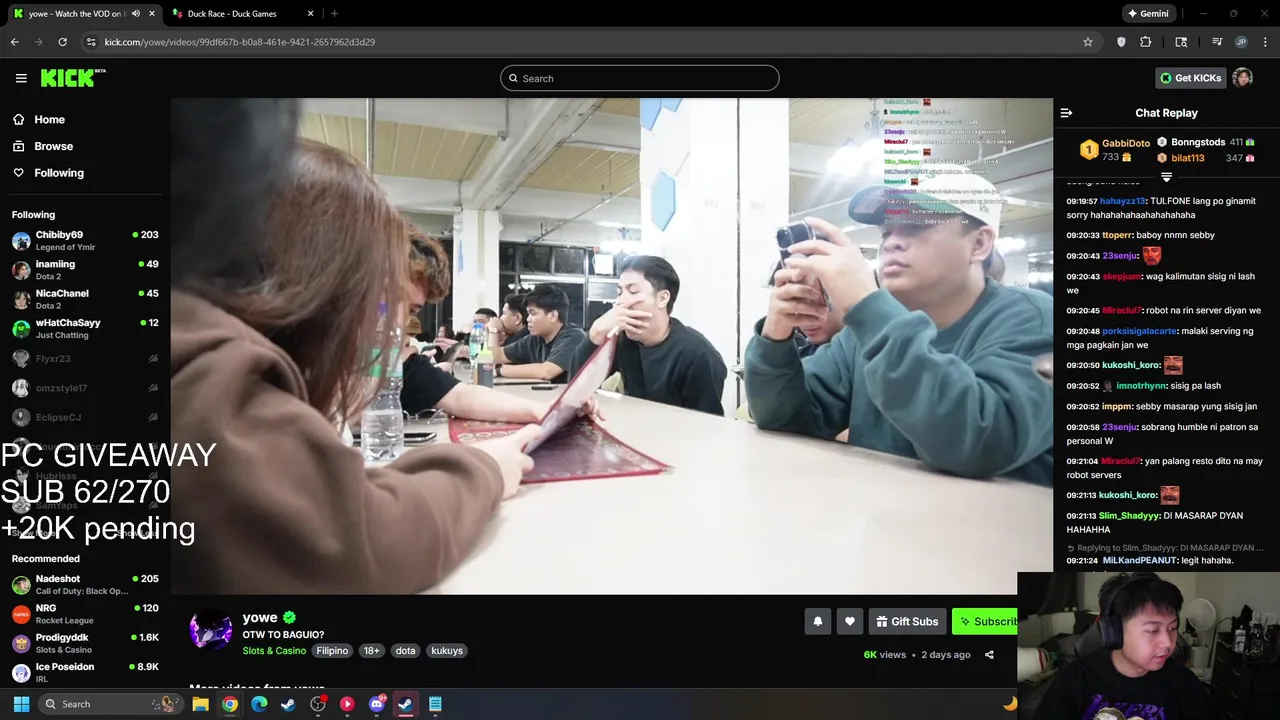Viewport: 1280px width, 720px height.
Task: Open the media controls icon
Action: click(x=1217, y=42)
